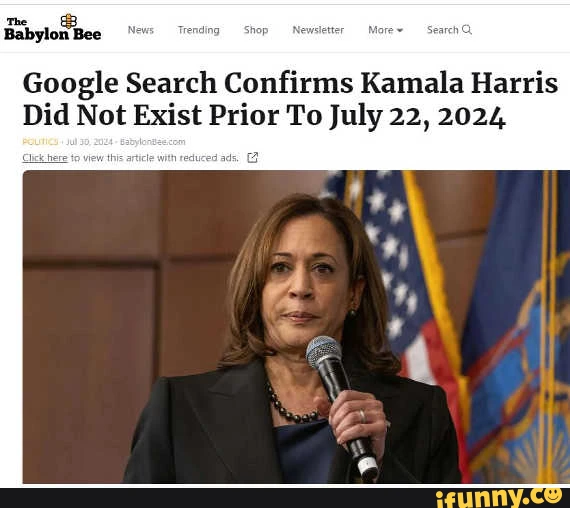Click the magnifying glass search icon
The height and width of the screenshot is (508, 570).
[467, 29]
